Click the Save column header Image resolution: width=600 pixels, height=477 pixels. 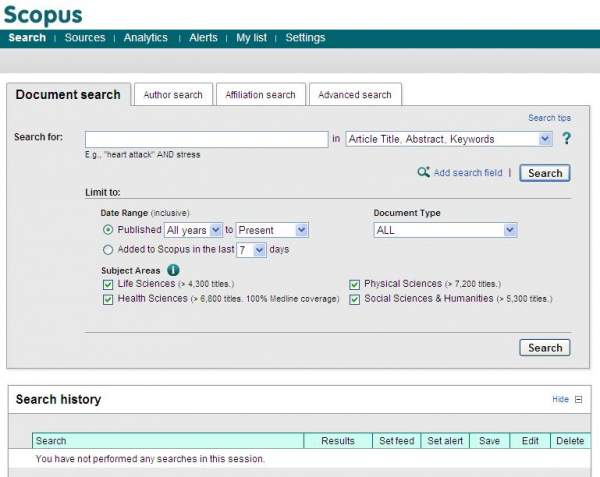pyautogui.click(x=489, y=441)
